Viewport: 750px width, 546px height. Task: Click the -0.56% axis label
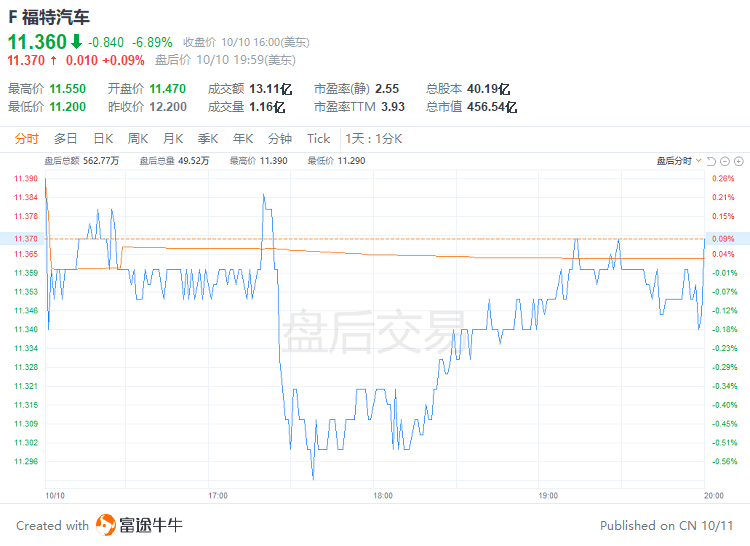[725, 461]
